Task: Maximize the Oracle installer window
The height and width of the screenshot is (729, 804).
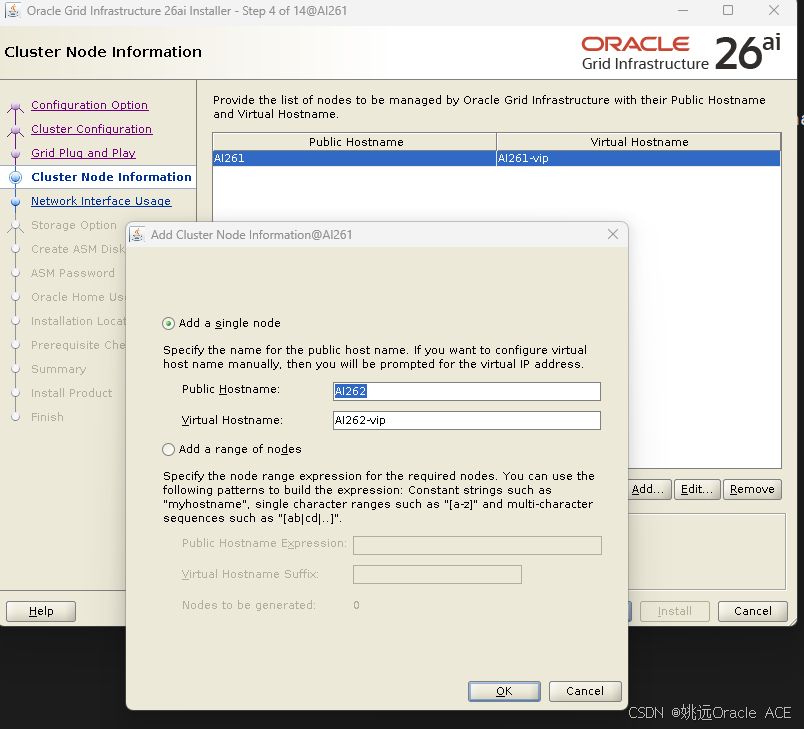Action: [x=728, y=10]
